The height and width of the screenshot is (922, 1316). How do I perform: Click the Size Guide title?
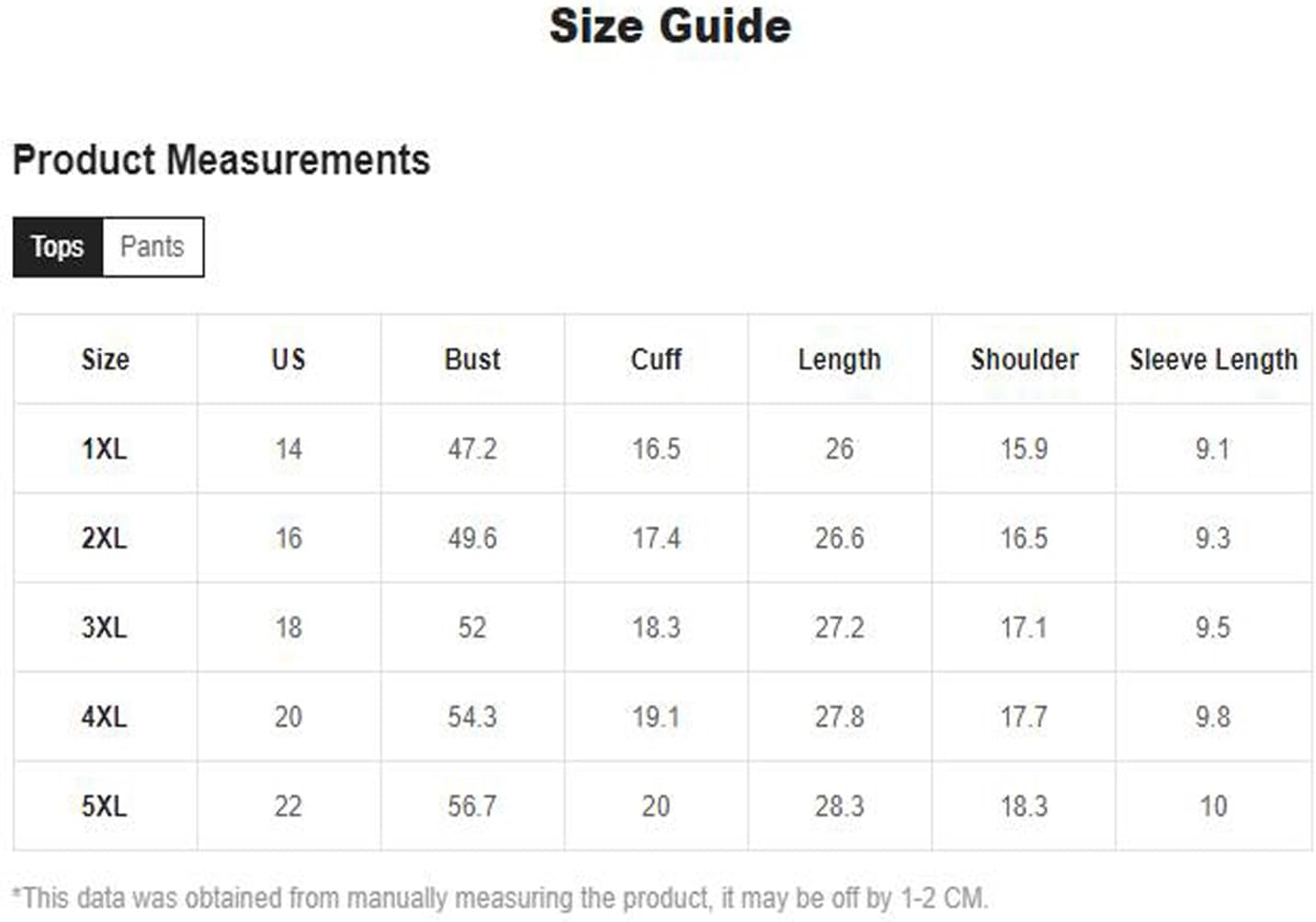(670, 26)
